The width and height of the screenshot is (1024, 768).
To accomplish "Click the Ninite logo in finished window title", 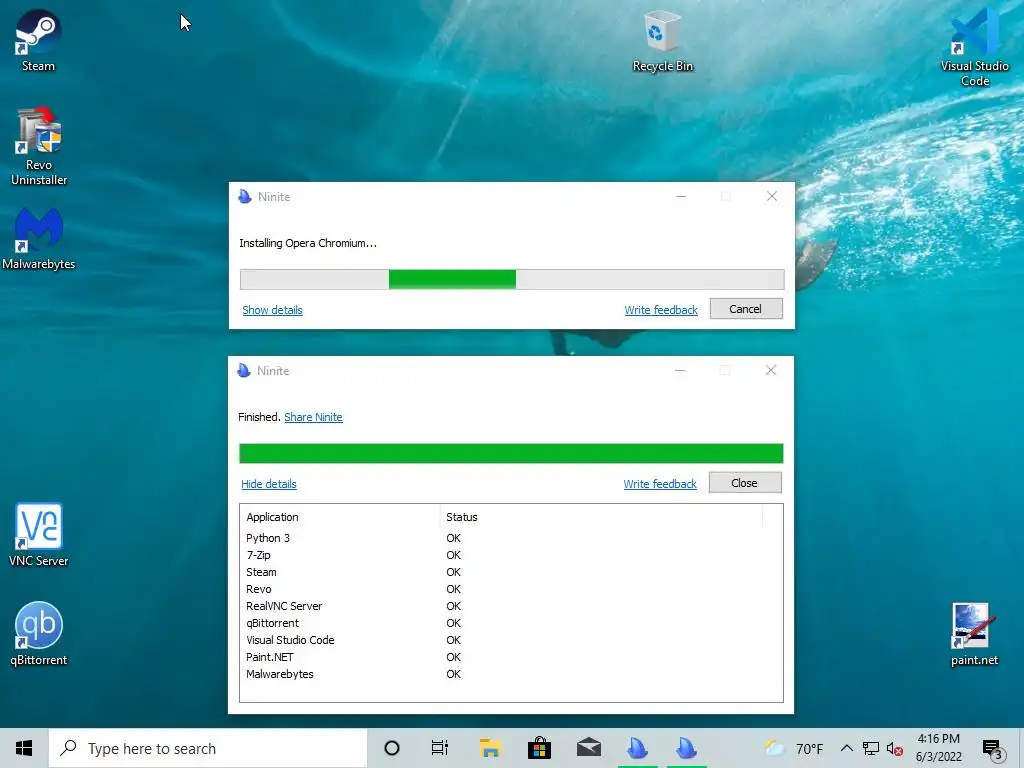I will (244, 370).
